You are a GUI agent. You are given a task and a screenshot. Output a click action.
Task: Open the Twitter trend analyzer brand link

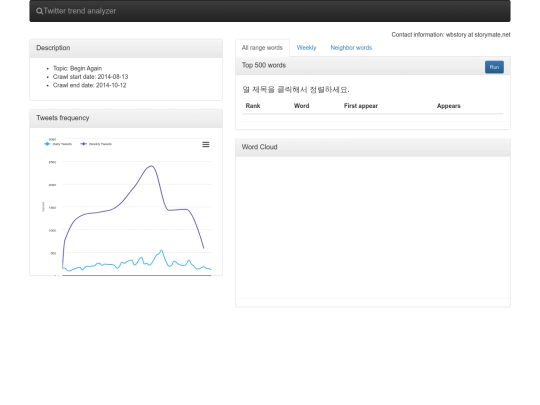pos(80,11)
